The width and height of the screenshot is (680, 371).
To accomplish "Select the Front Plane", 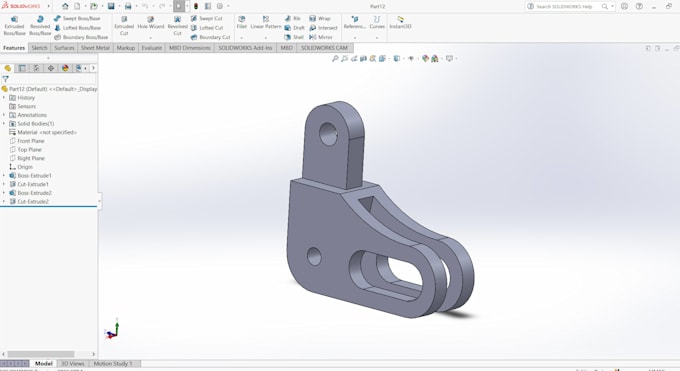I will [x=27, y=141].
